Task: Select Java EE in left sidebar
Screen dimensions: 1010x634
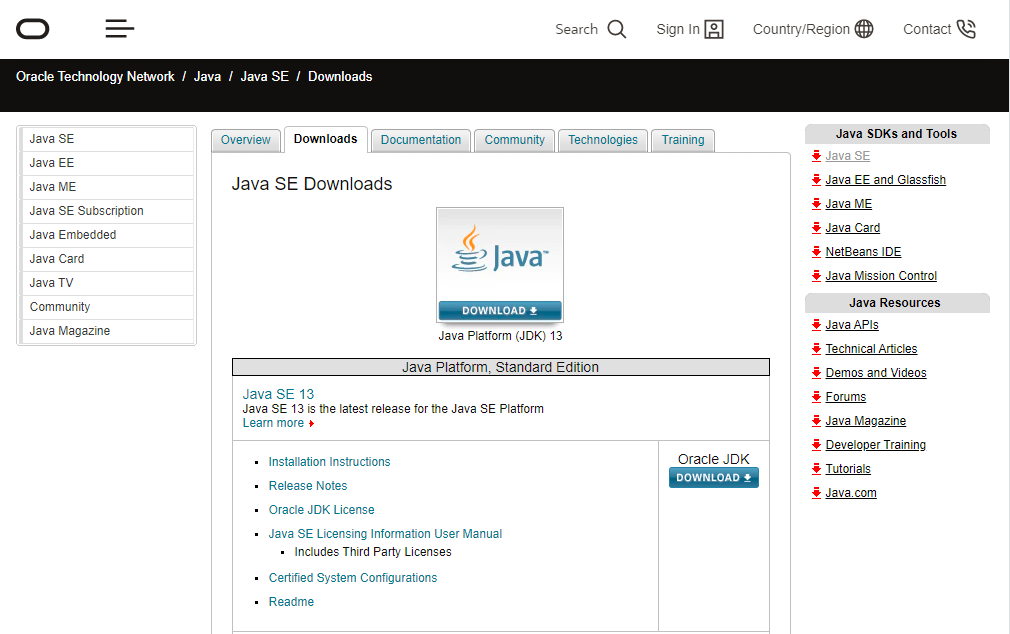Action: point(106,163)
